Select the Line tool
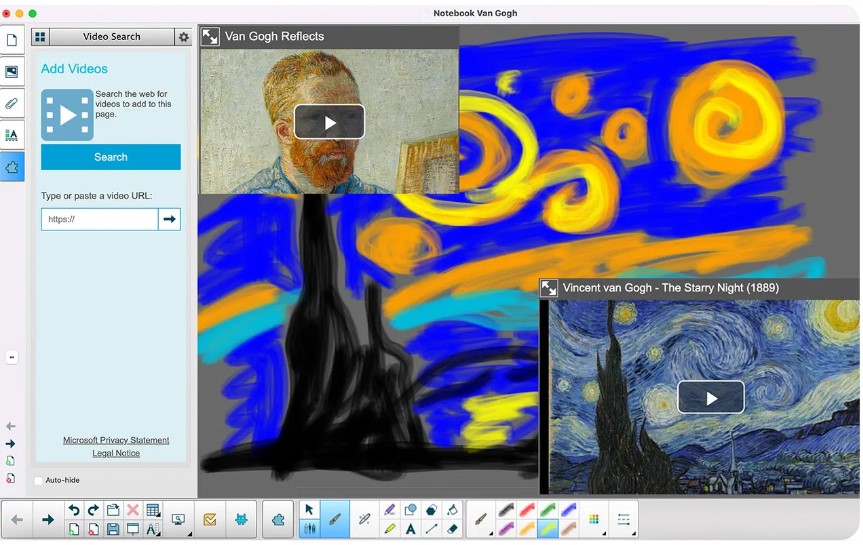Image resolution: width=863 pixels, height=545 pixels. click(x=432, y=530)
